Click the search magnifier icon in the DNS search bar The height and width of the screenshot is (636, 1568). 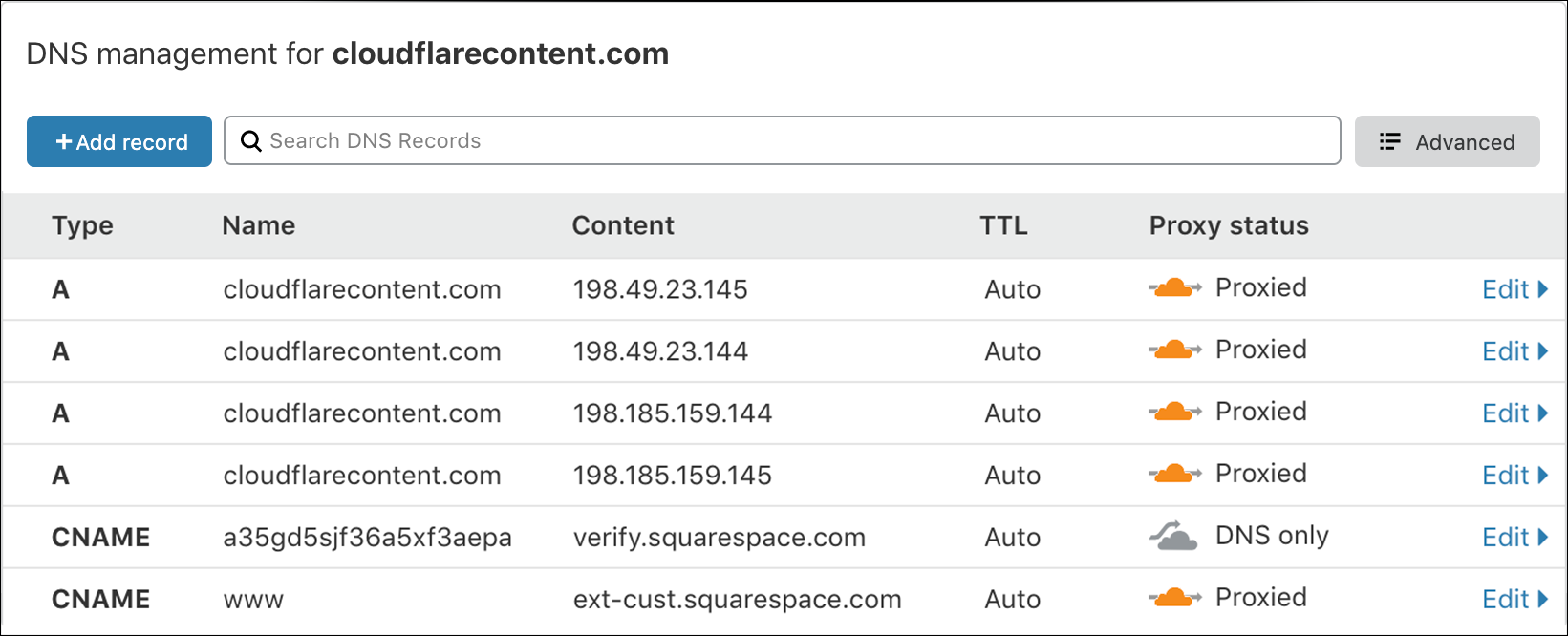click(251, 140)
